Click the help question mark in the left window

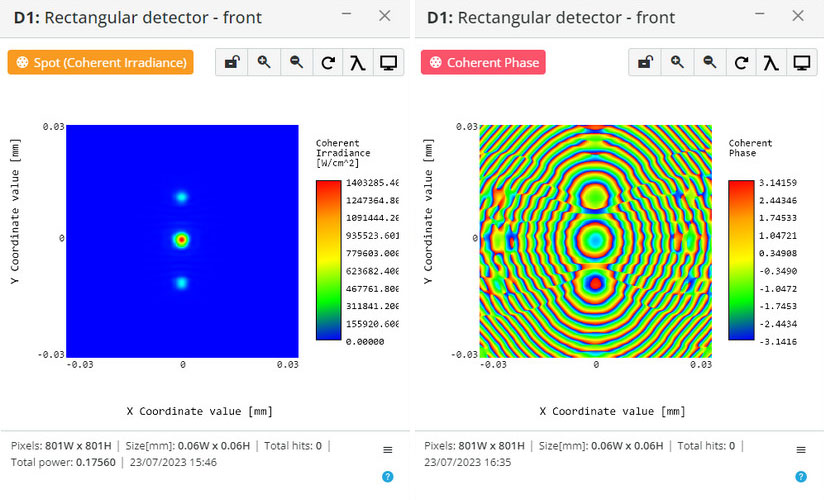[388, 477]
